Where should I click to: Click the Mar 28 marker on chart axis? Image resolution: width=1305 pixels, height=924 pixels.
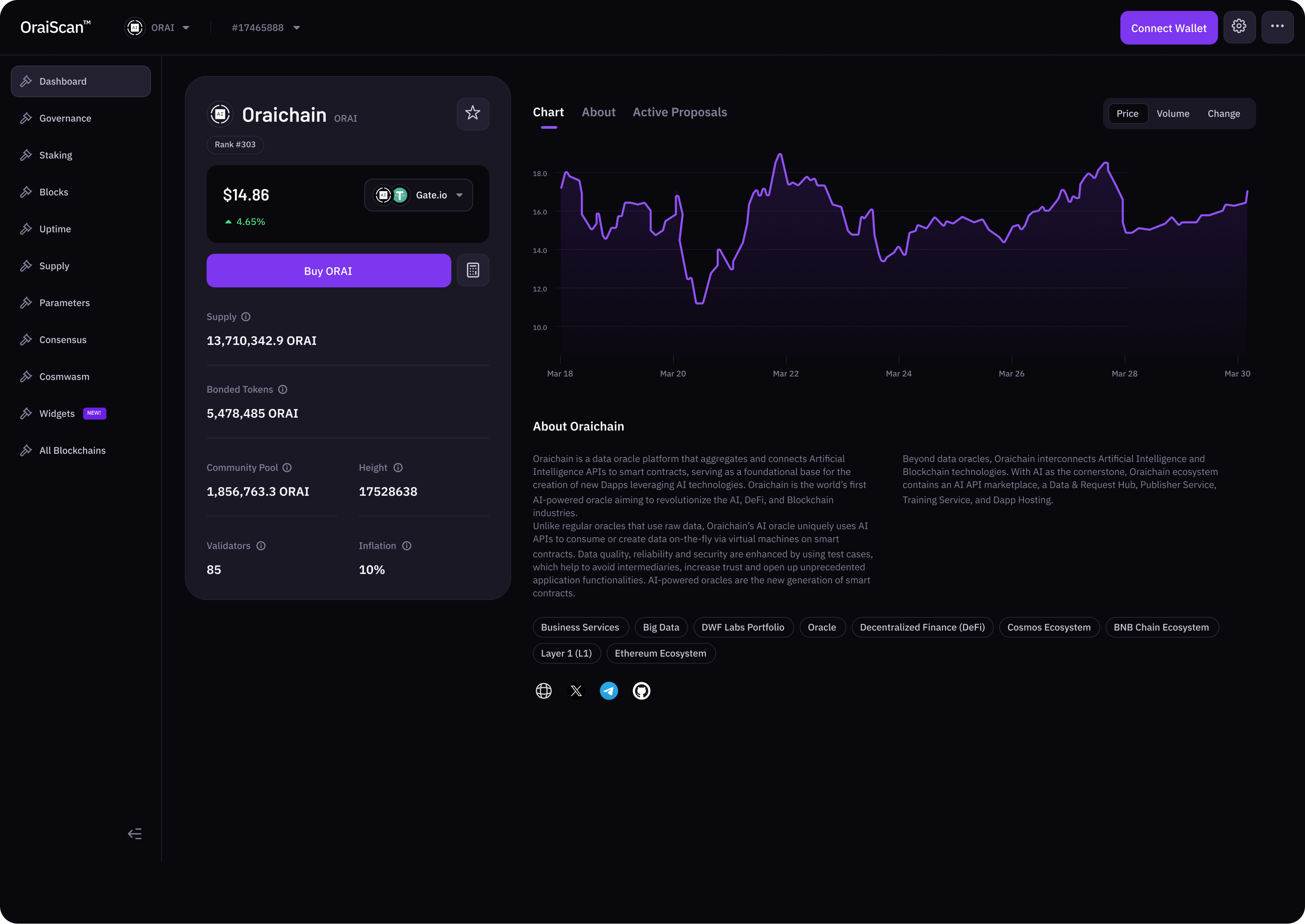(1125, 374)
